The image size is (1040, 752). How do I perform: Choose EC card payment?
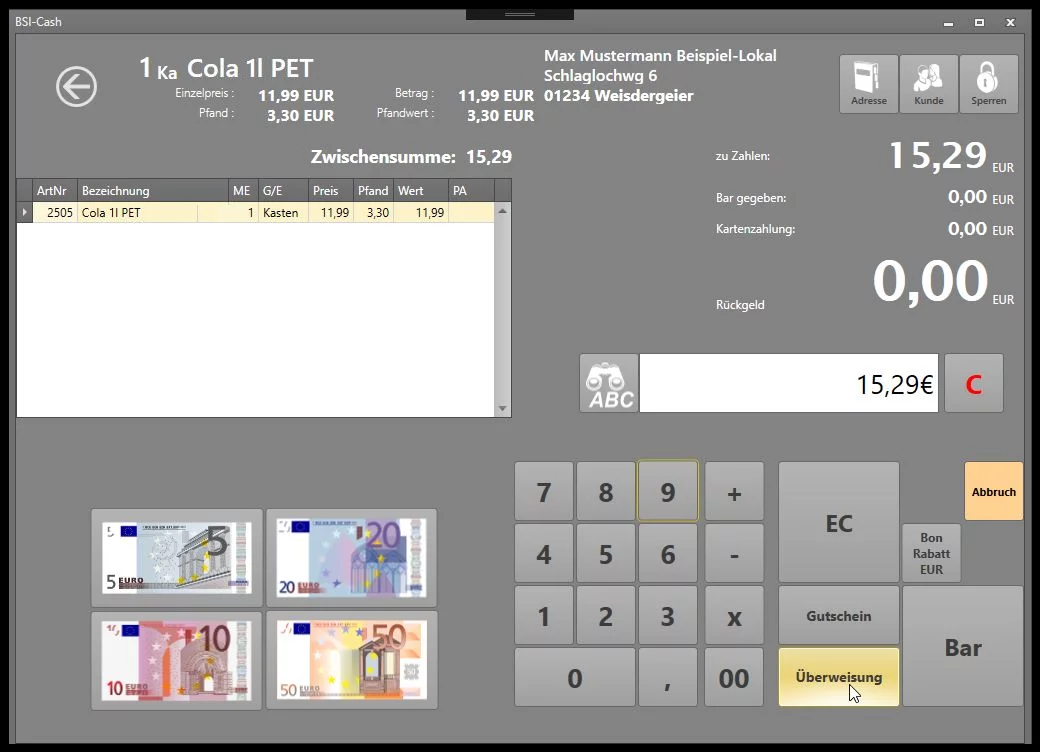click(839, 523)
